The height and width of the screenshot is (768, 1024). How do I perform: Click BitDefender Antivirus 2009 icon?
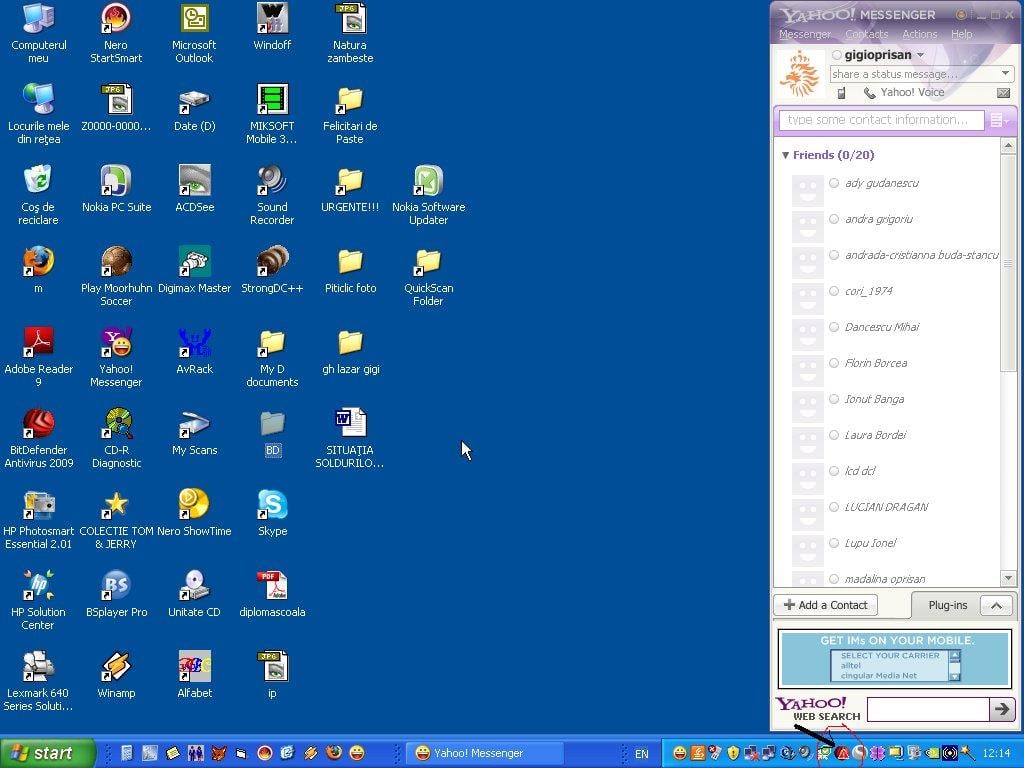[x=39, y=438]
